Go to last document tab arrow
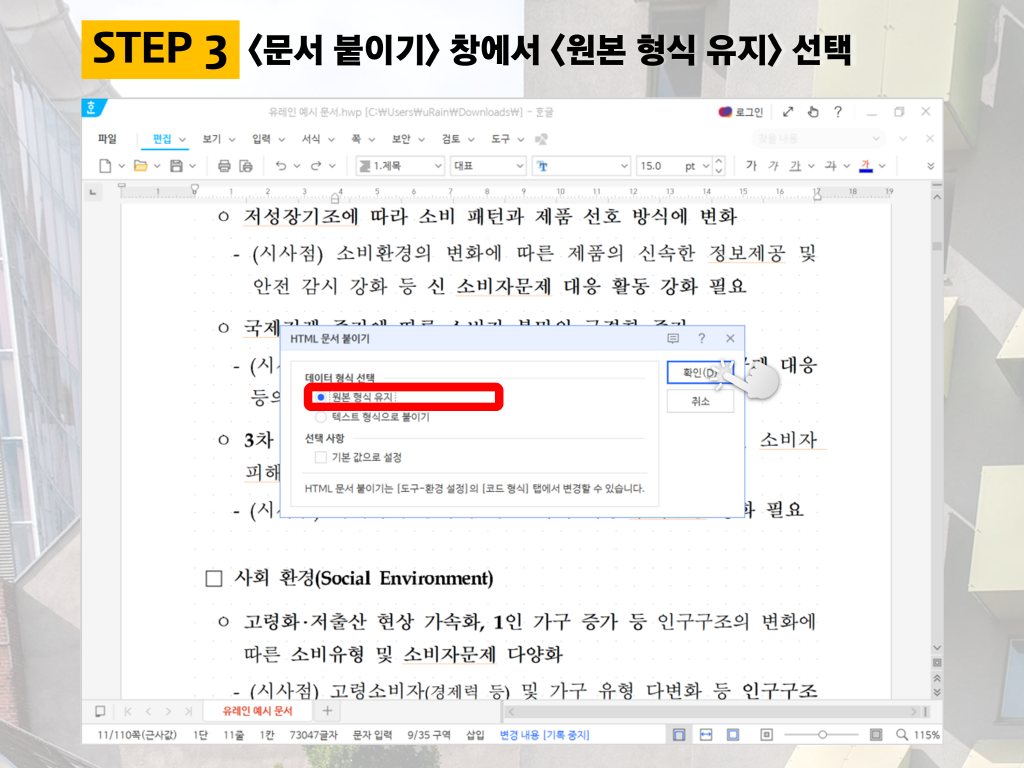The height and width of the screenshot is (768, 1024). (x=189, y=711)
